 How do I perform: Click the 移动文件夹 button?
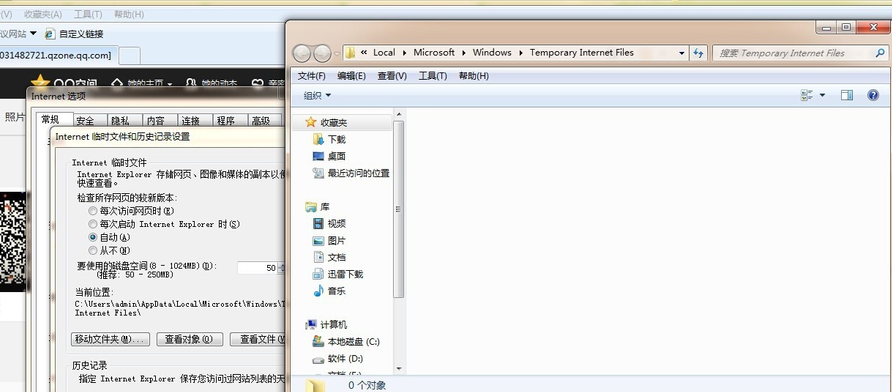point(110,340)
